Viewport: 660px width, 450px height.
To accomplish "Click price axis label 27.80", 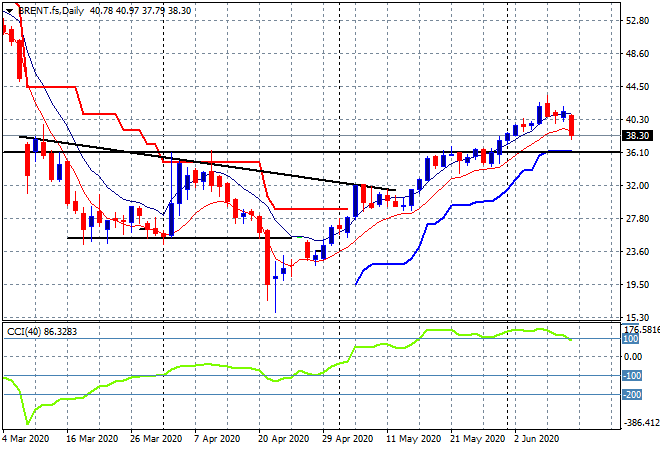I will tap(637, 218).
